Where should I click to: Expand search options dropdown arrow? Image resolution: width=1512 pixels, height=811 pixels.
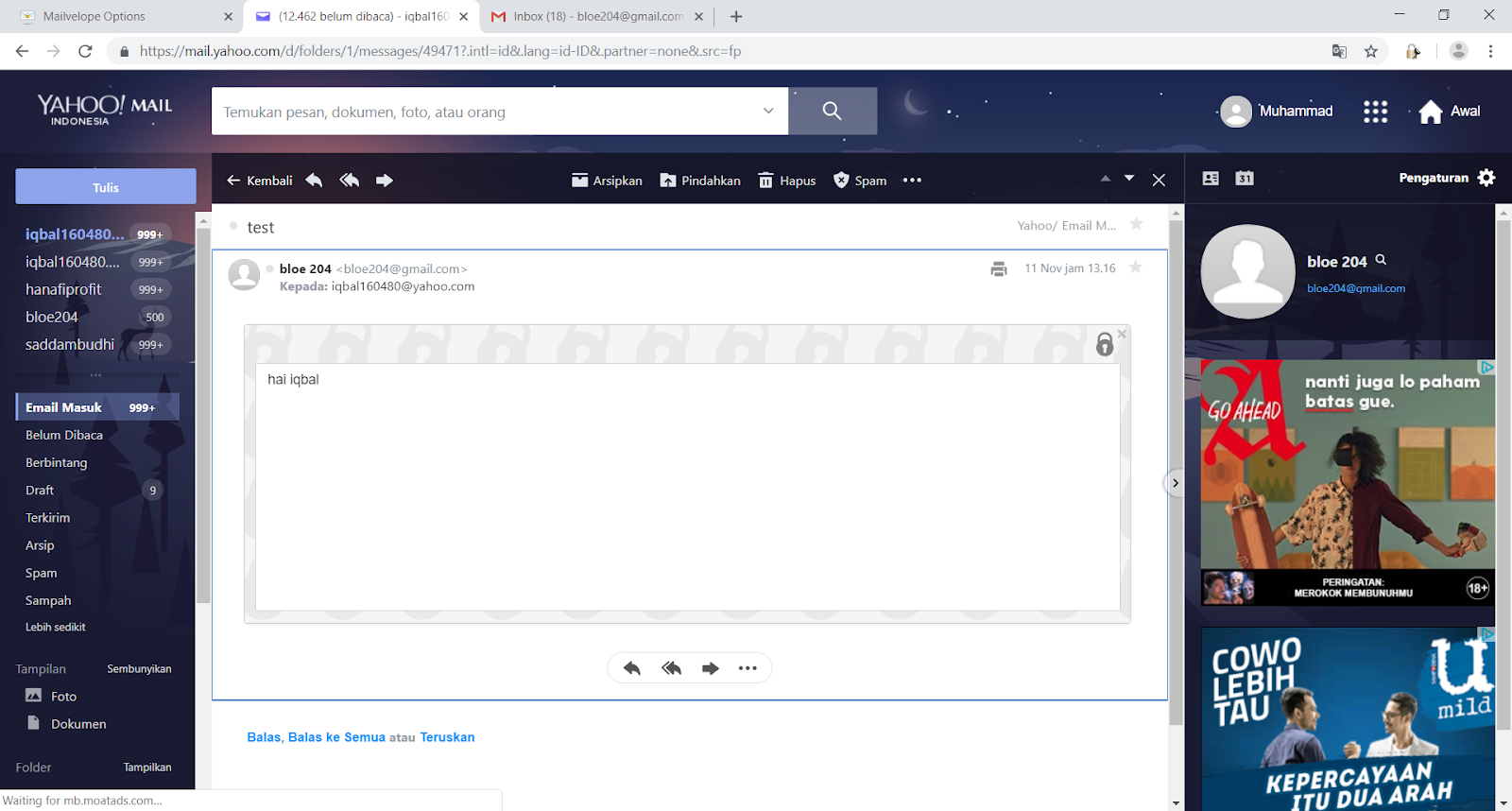(x=768, y=111)
